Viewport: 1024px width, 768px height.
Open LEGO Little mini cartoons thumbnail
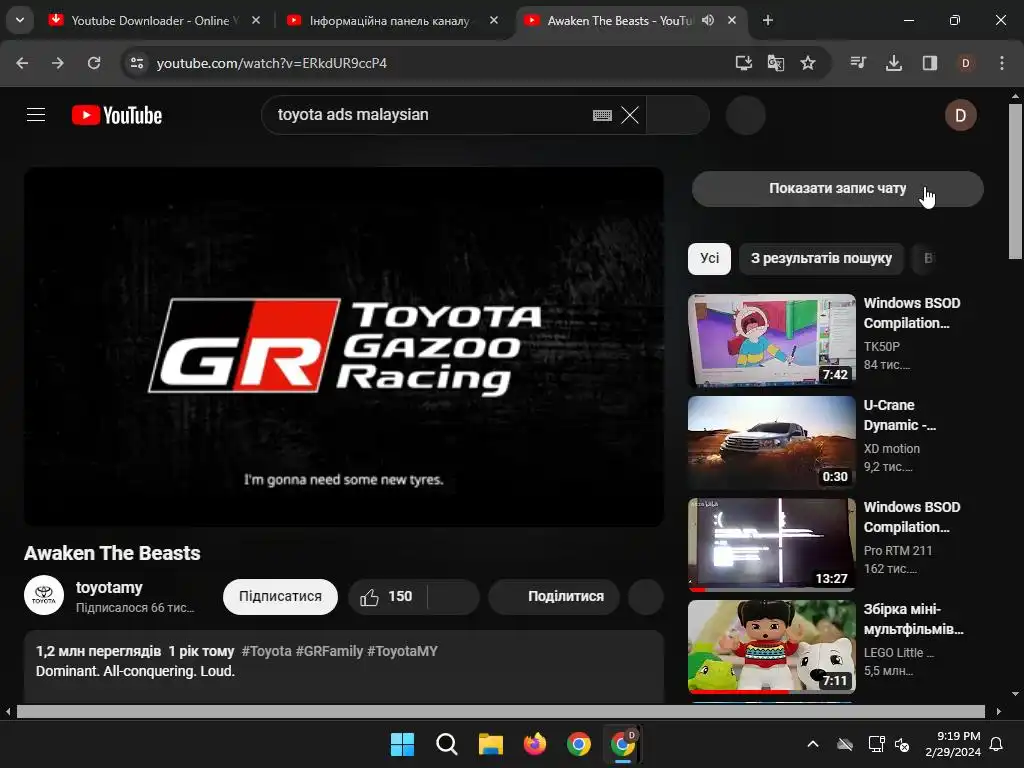[772, 647]
